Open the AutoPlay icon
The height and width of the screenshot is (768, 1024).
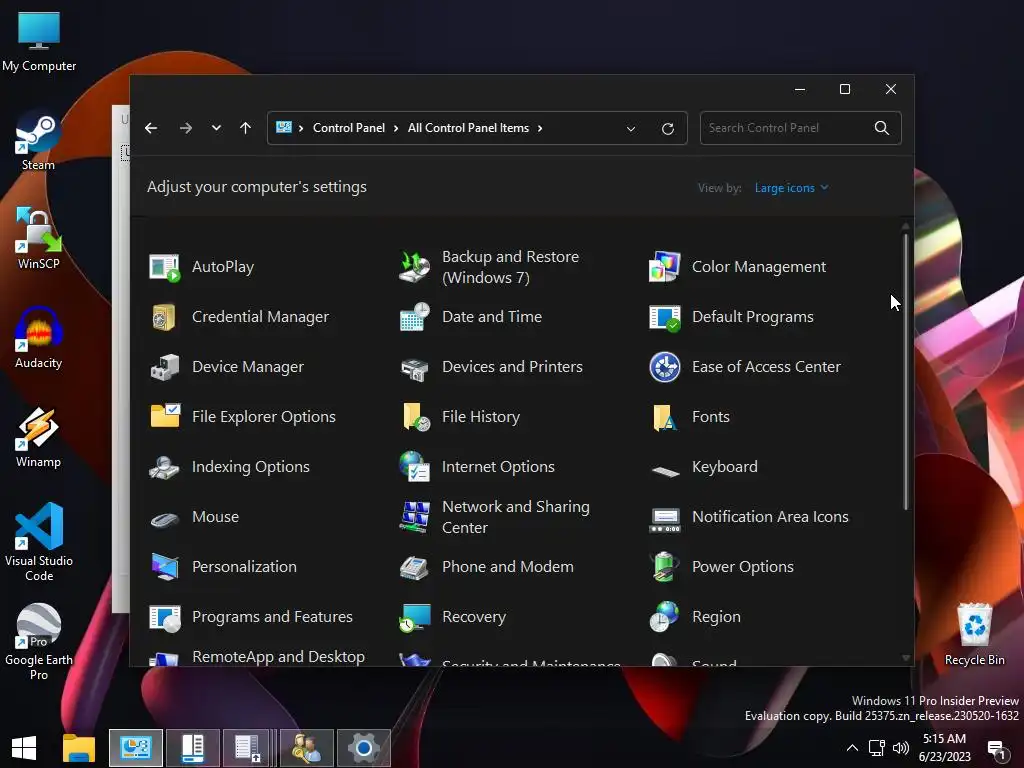point(165,267)
